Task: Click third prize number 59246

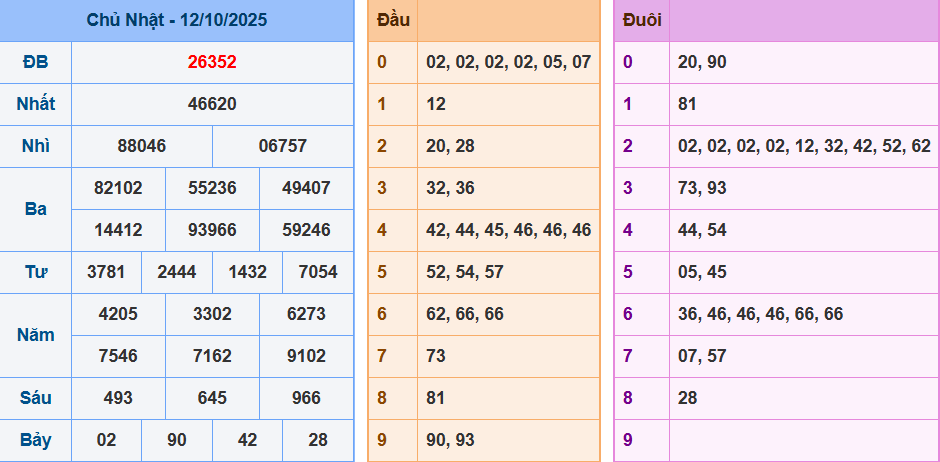Action: 306,230
